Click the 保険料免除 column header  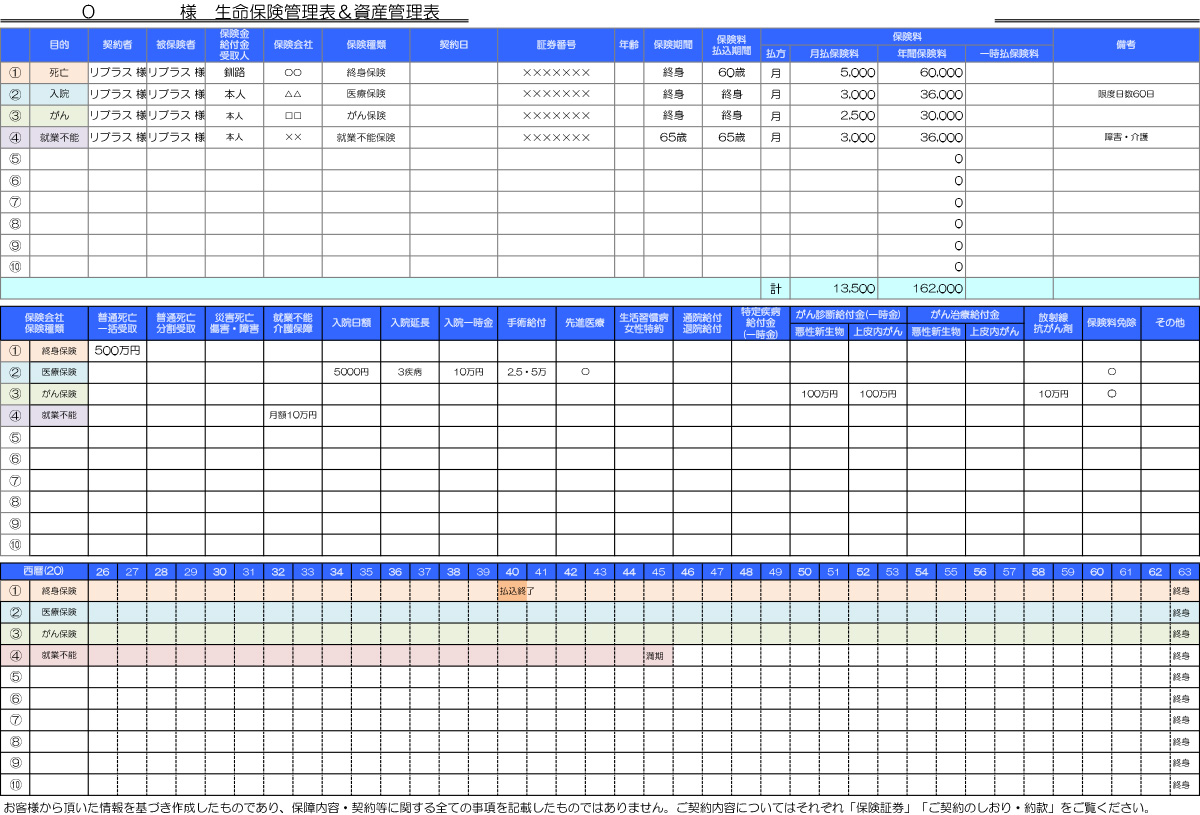click(1111, 323)
